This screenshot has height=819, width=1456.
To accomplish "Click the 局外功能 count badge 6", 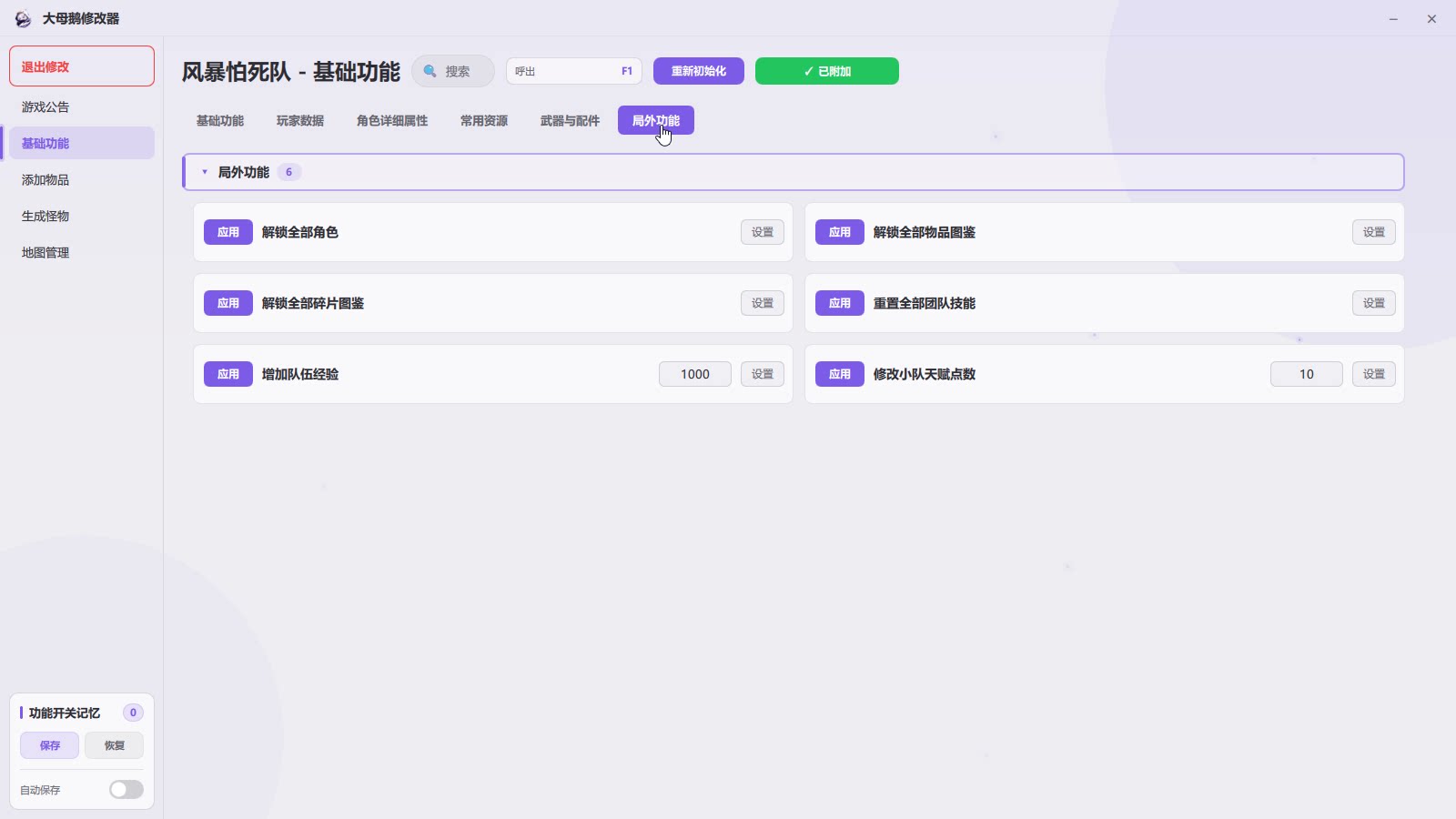I will pos(289,172).
